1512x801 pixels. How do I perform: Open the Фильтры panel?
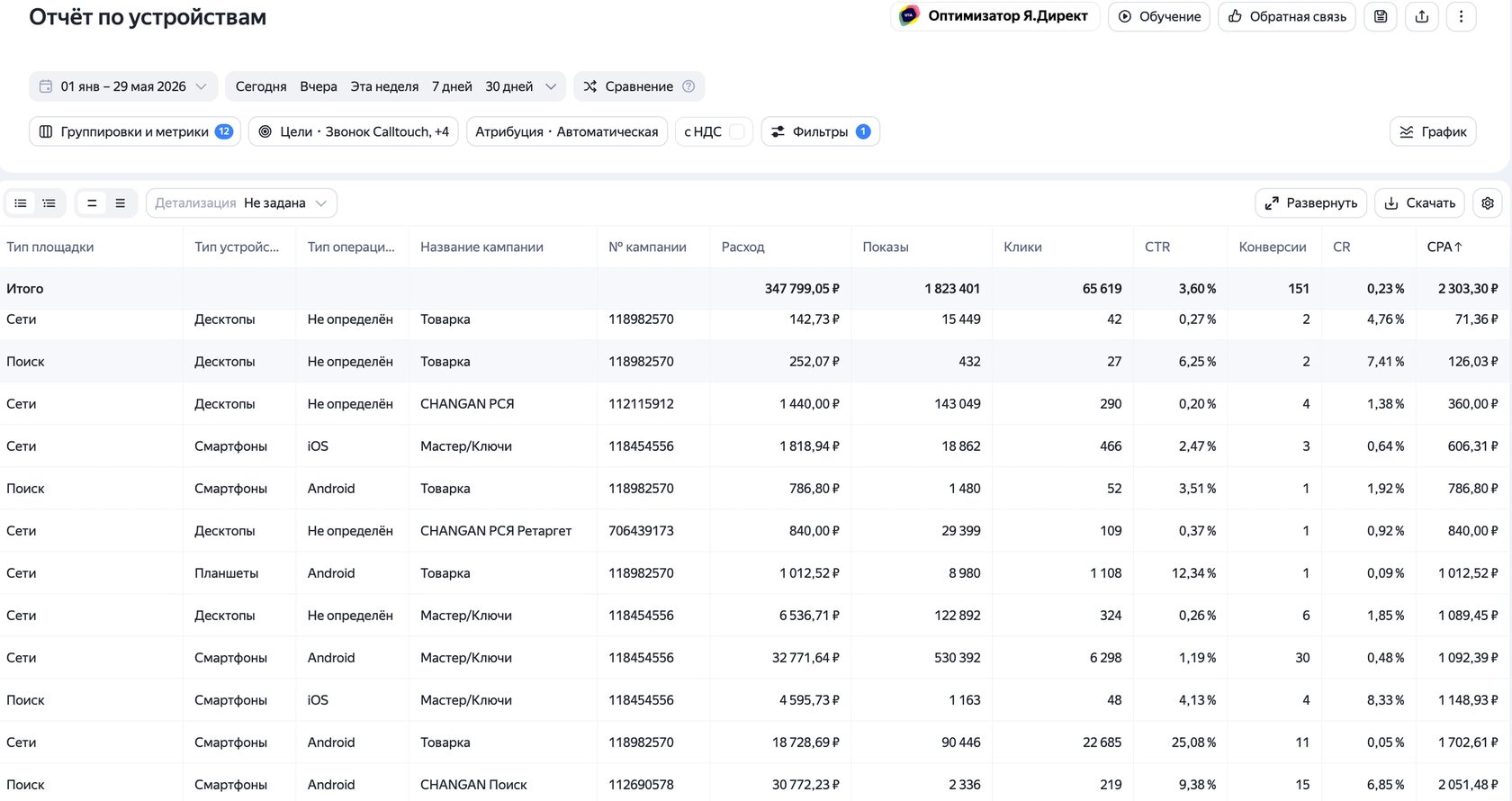pos(821,131)
